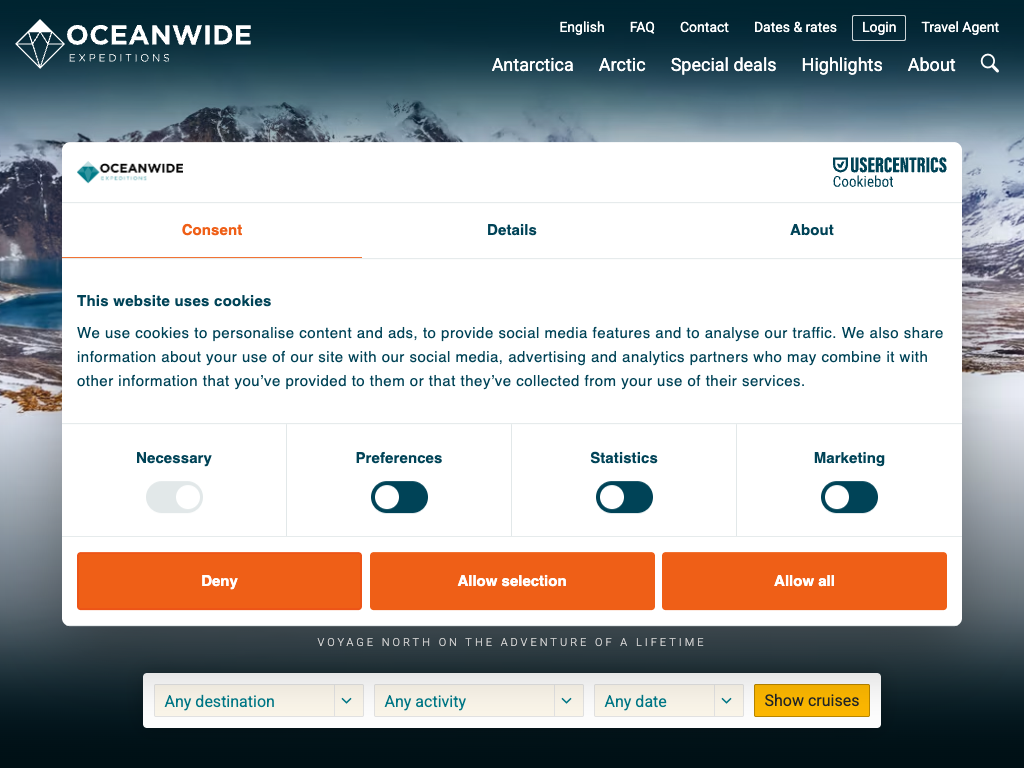Click the Login link in header
This screenshot has width=1024, height=768.
click(878, 28)
